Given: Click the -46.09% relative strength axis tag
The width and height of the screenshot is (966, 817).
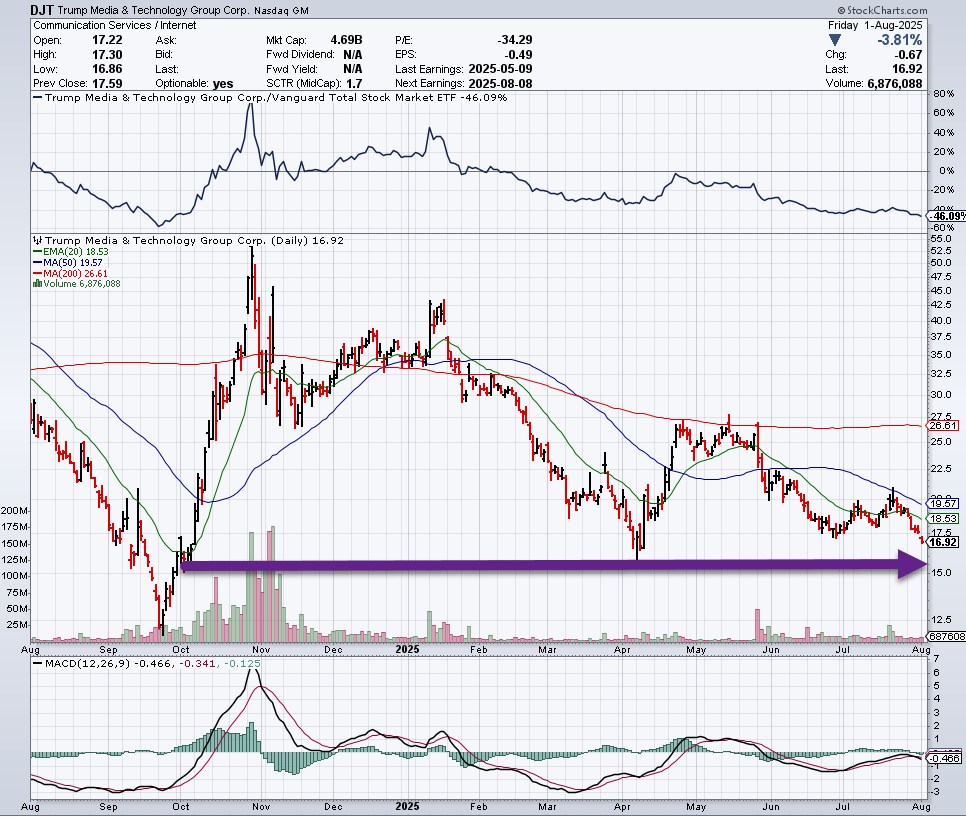Looking at the screenshot, I should (x=948, y=216).
